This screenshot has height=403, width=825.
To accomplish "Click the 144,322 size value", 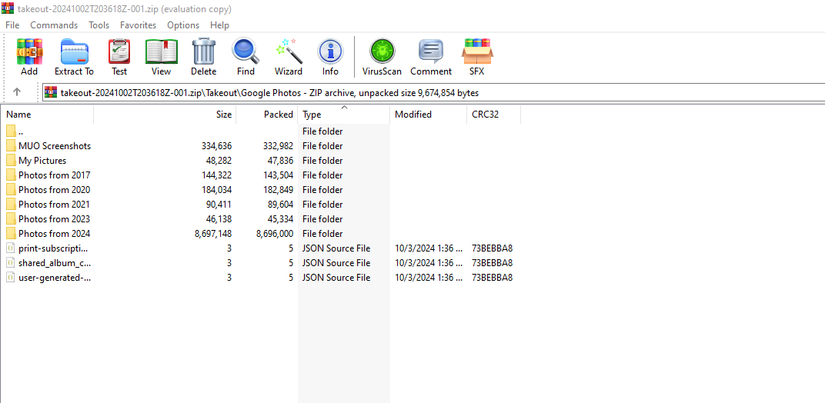I will click(x=216, y=175).
